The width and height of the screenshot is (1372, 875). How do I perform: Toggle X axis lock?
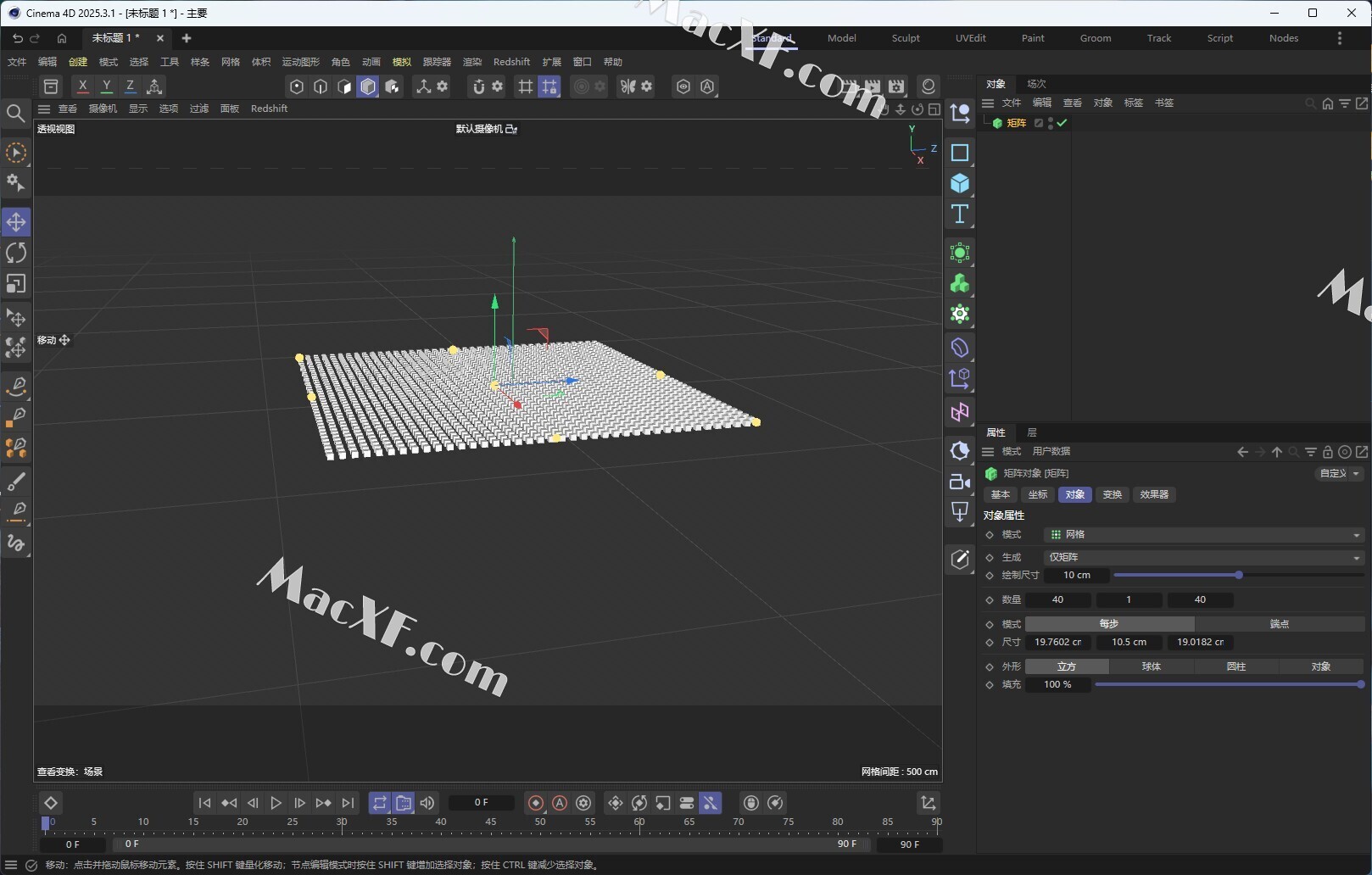tap(82, 86)
